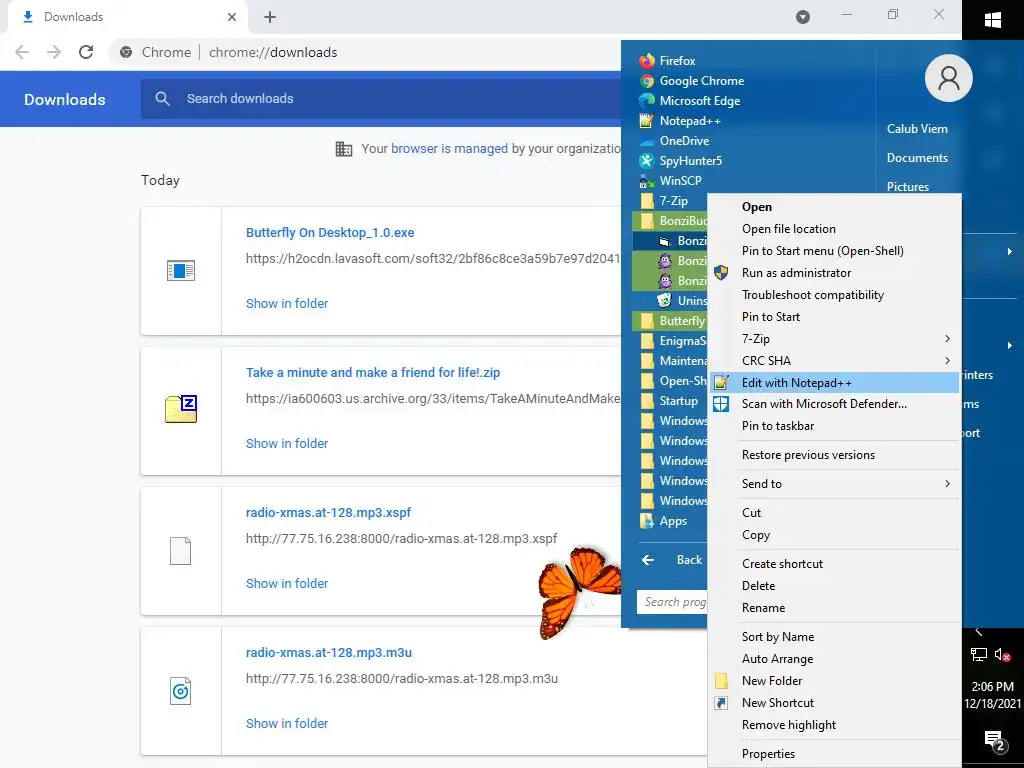Choose Cut in the context menu
Viewport: 1024px width, 768px height.
[834, 513]
